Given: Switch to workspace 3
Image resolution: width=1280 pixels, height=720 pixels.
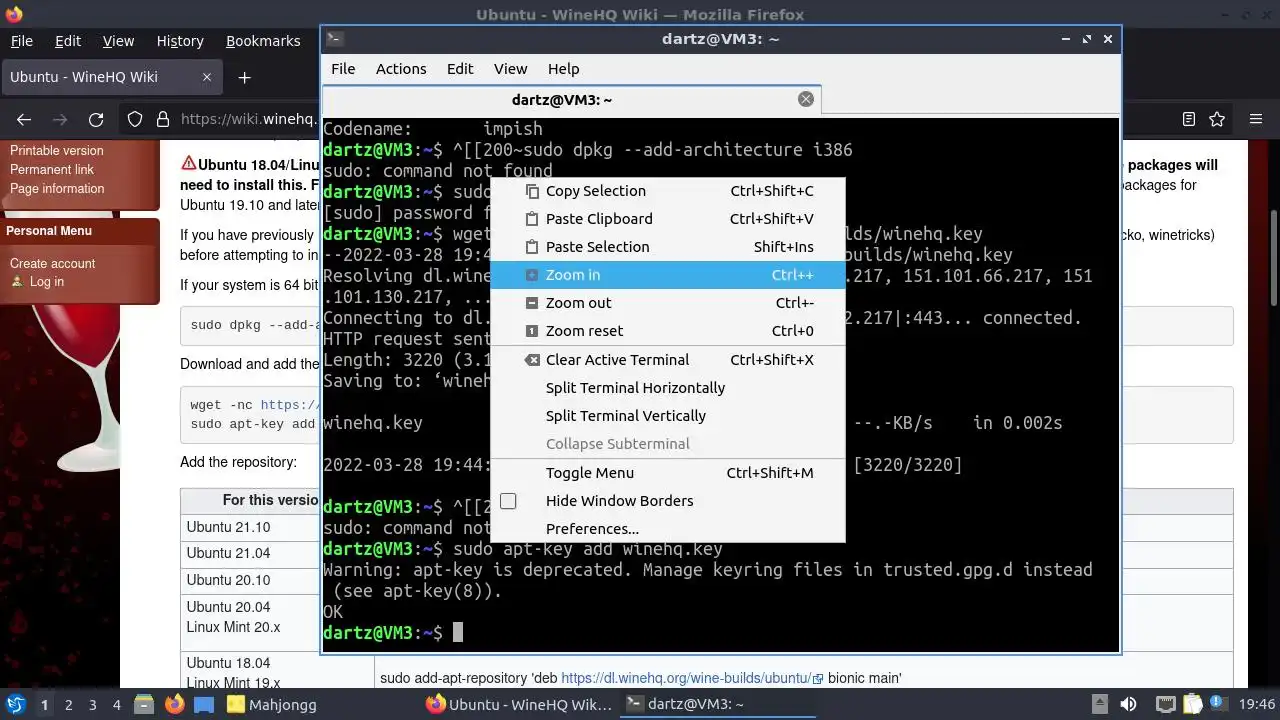Looking at the screenshot, I should point(93,705).
